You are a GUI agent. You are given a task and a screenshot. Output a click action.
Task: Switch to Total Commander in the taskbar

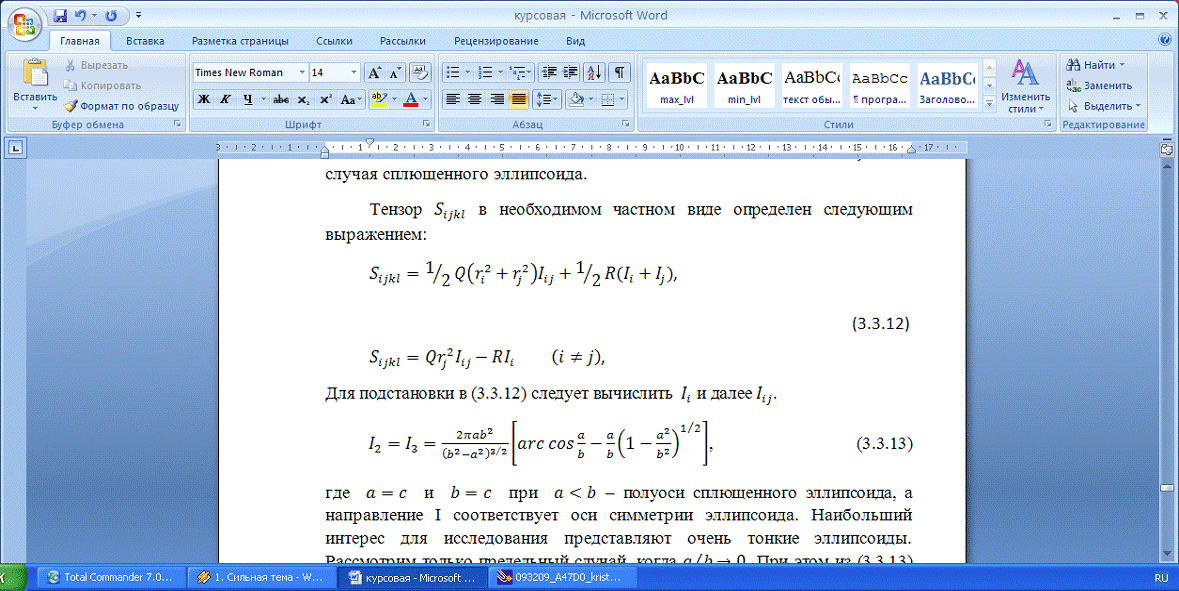[112, 578]
